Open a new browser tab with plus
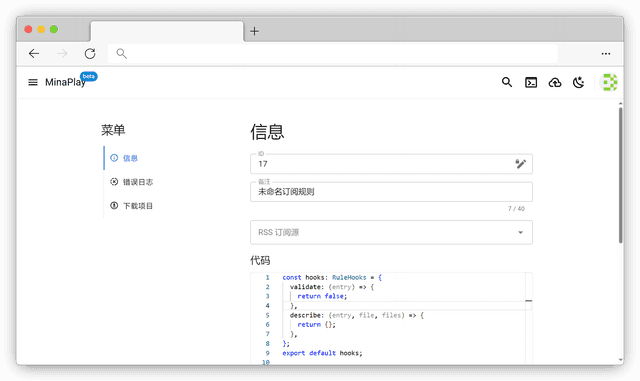Image resolution: width=640 pixels, height=381 pixels. (254, 31)
